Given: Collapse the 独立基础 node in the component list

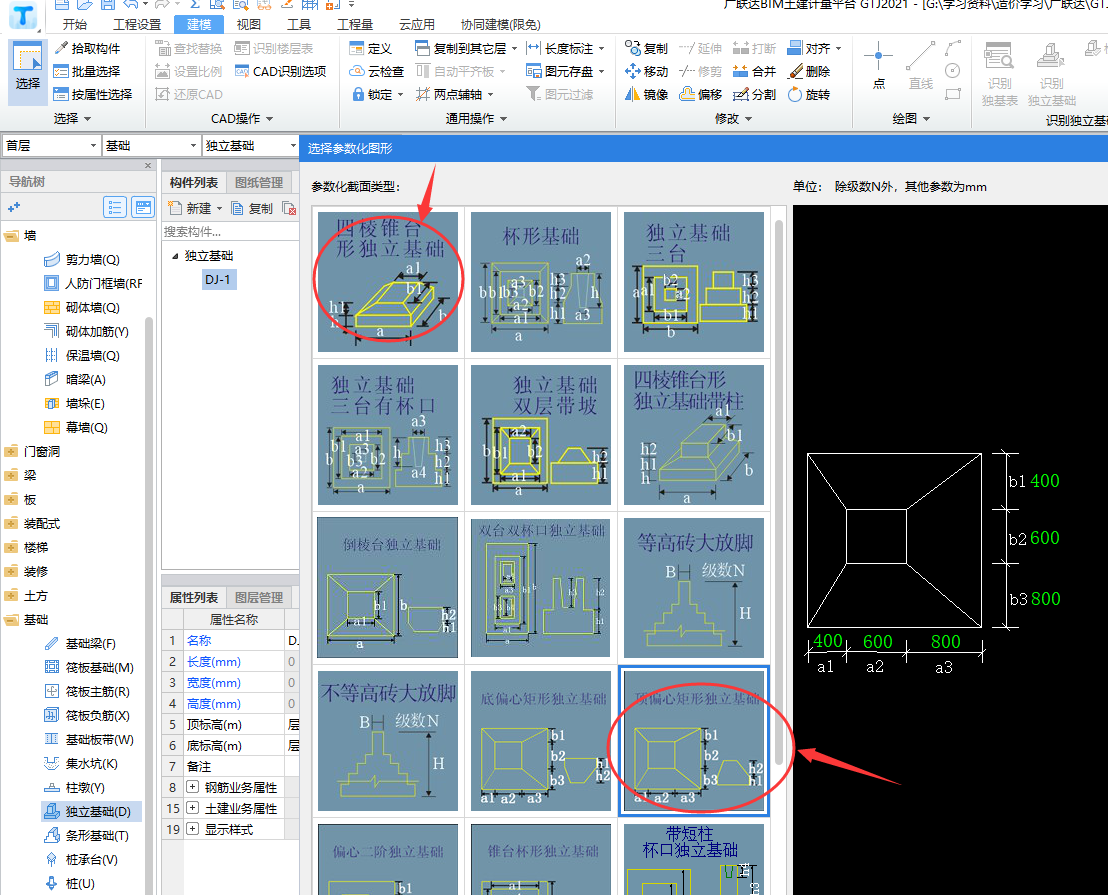Looking at the screenshot, I should (175, 256).
